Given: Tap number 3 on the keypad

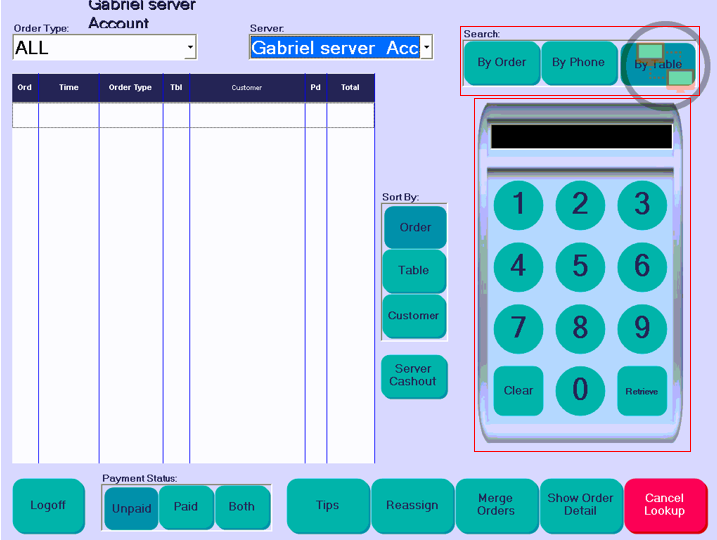Looking at the screenshot, I should point(642,204).
